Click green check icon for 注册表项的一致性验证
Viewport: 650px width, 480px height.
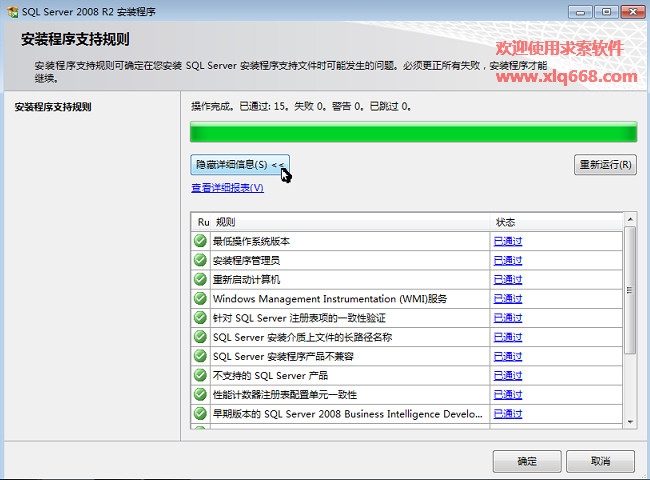(200, 318)
